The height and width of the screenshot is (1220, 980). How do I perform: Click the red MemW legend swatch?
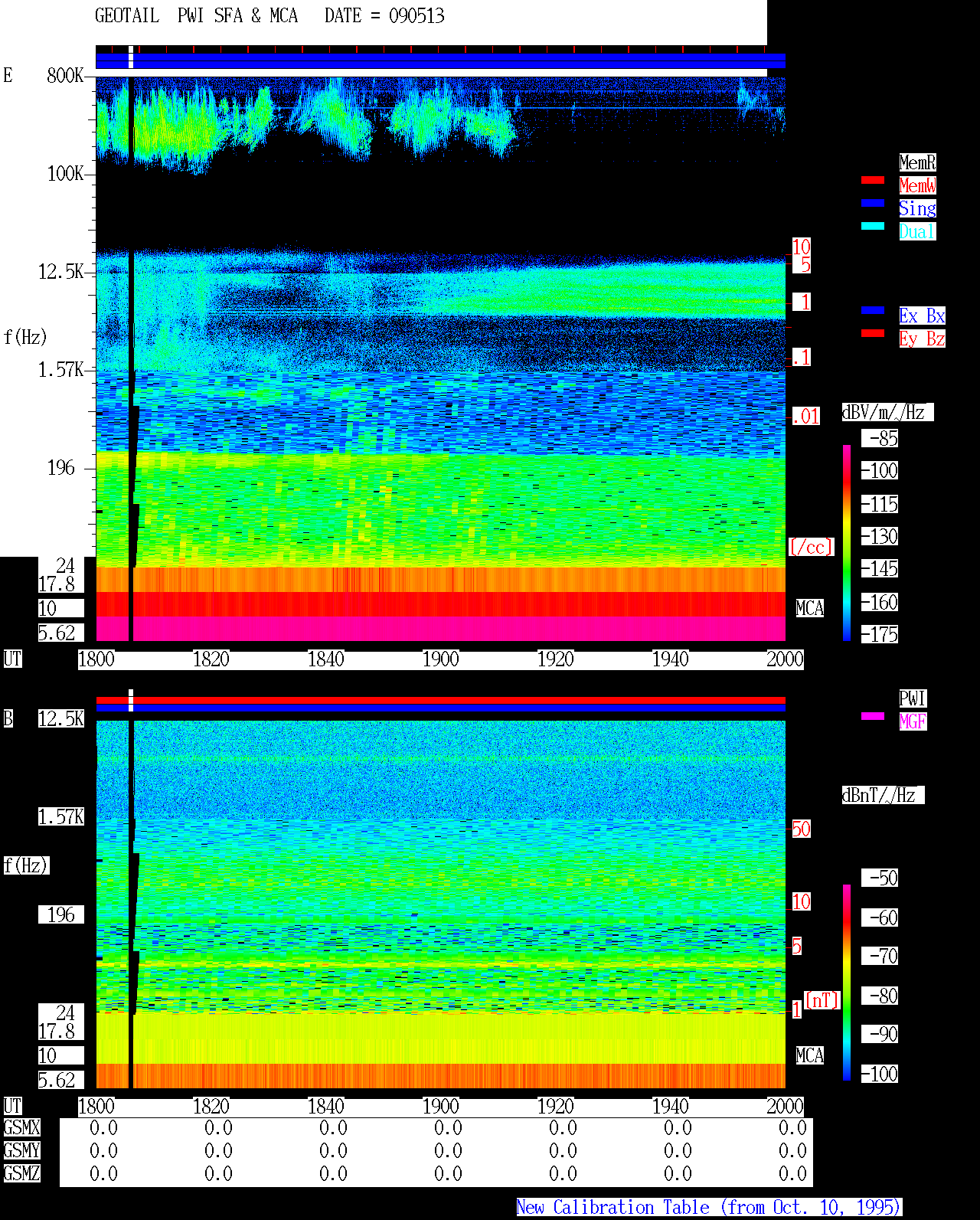[x=873, y=180]
